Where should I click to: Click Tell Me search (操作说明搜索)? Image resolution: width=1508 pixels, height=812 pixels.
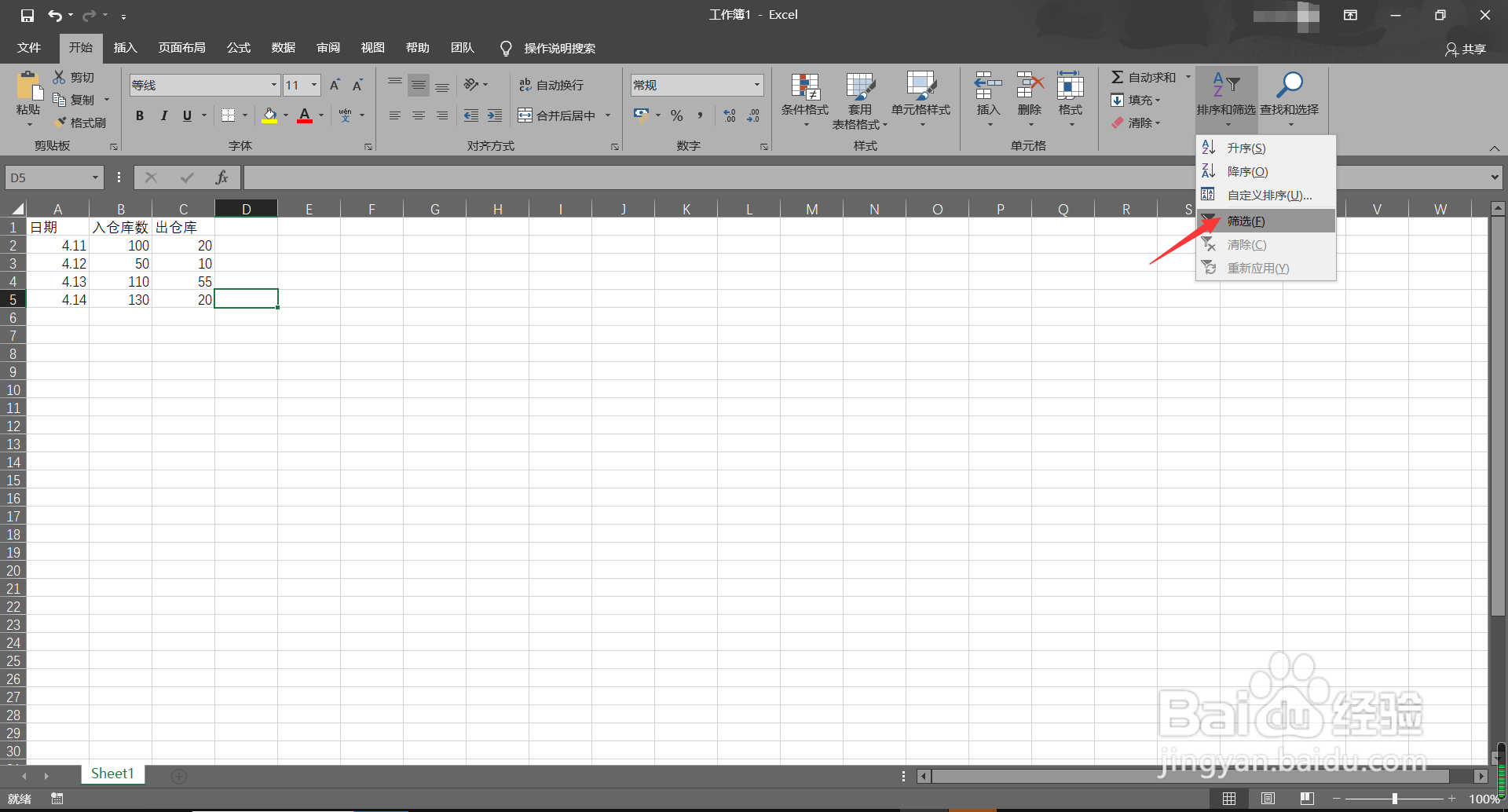click(x=560, y=49)
